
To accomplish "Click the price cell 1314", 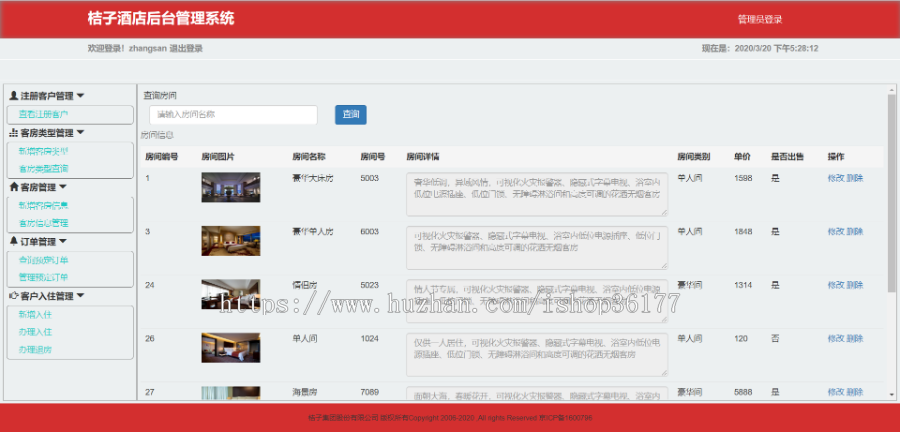I will point(743,285).
